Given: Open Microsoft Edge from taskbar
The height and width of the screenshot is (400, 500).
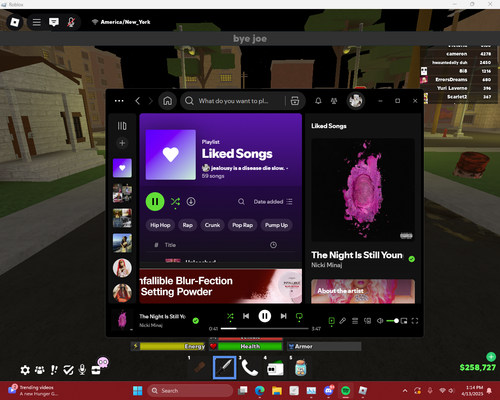Looking at the screenshot, I should (x=260, y=390).
